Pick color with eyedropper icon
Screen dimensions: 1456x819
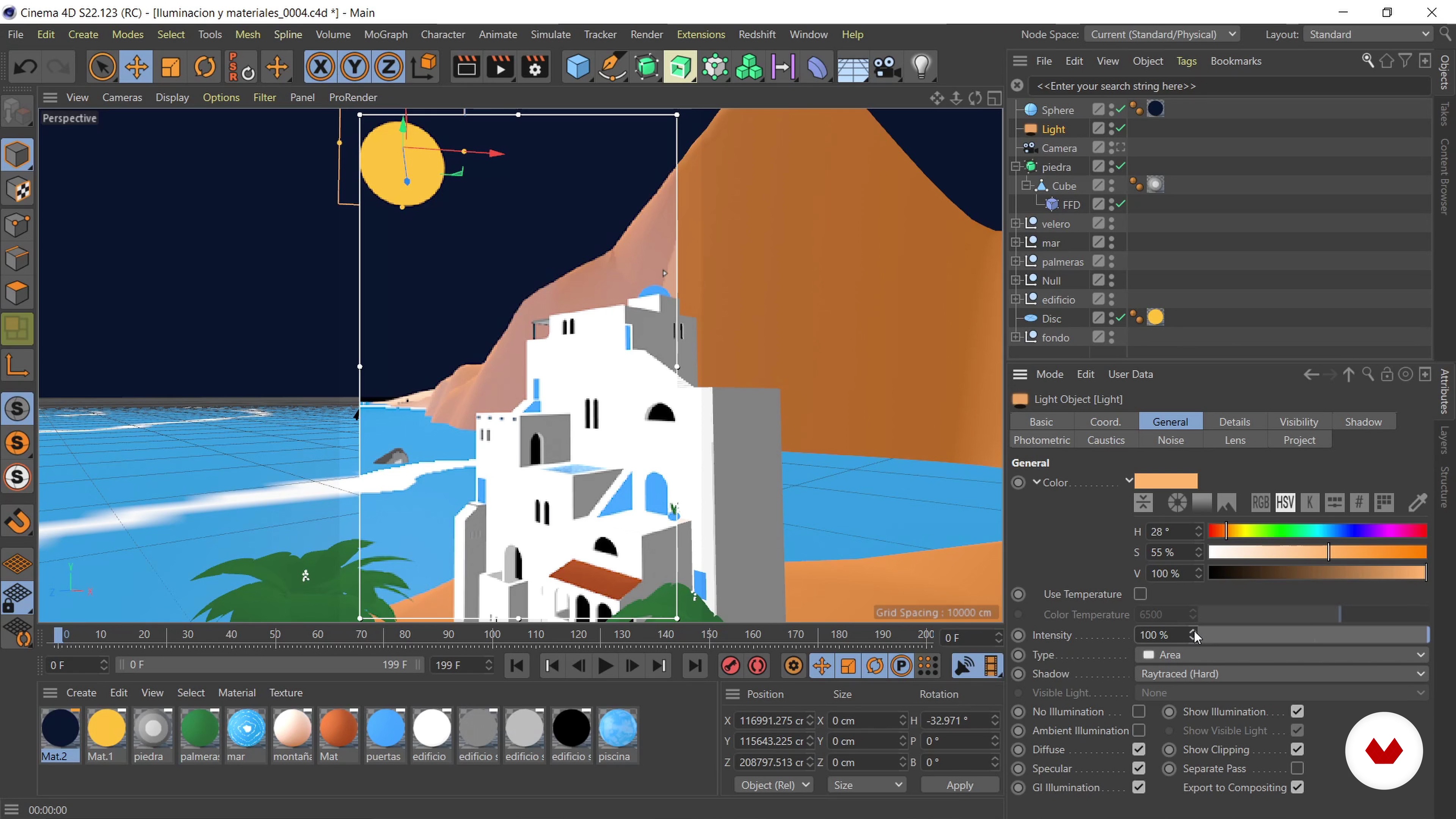coord(1418,502)
